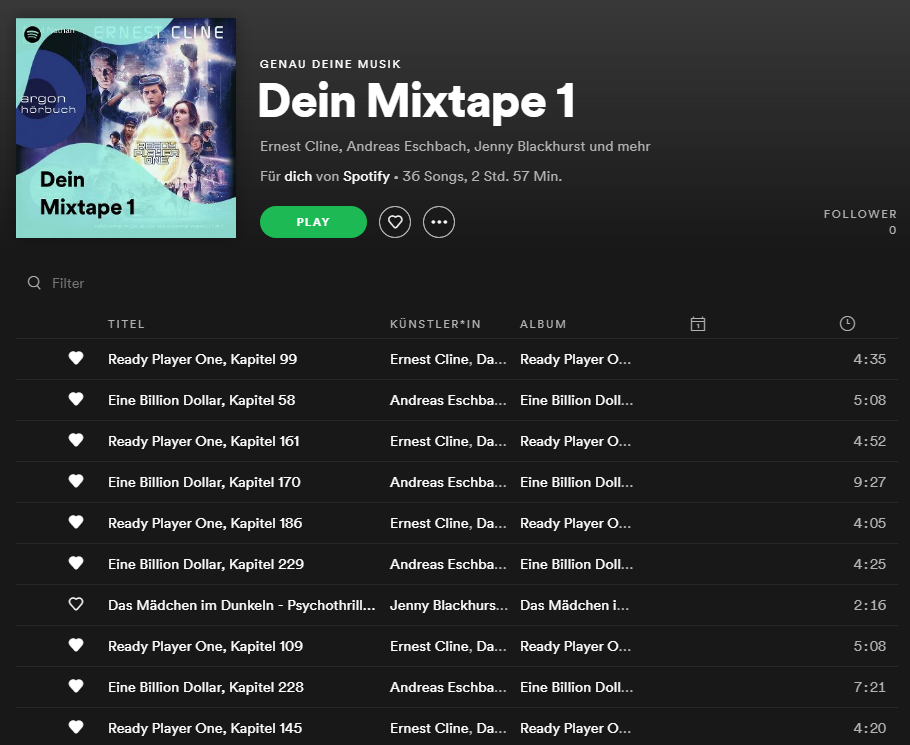Click the magnifier icon beside Filter

tap(34, 283)
